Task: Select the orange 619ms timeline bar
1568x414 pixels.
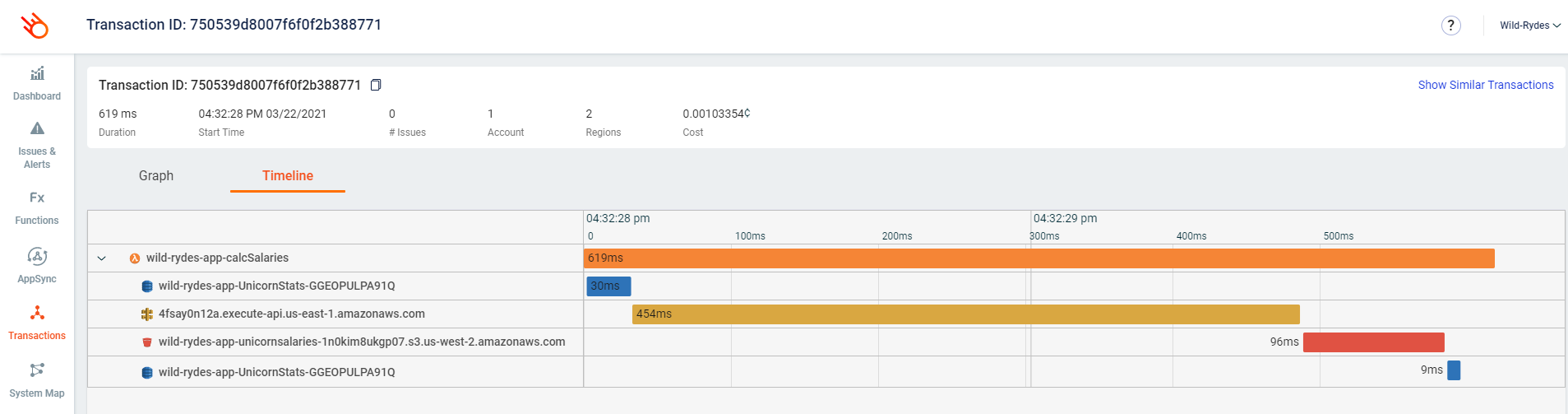Action: pos(1039,258)
